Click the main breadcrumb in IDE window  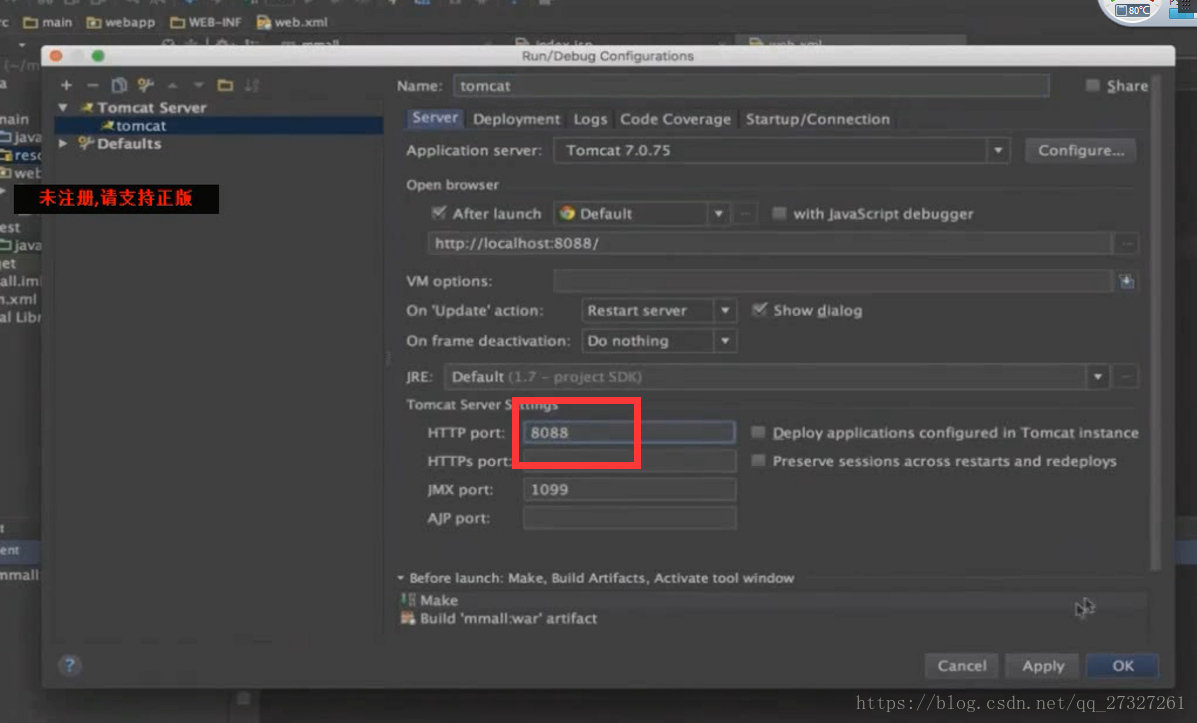click(47, 22)
